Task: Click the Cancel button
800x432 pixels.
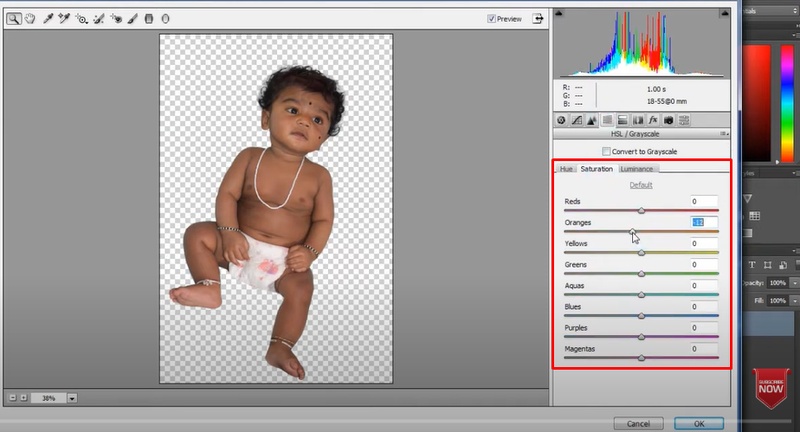Action: click(x=639, y=423)
